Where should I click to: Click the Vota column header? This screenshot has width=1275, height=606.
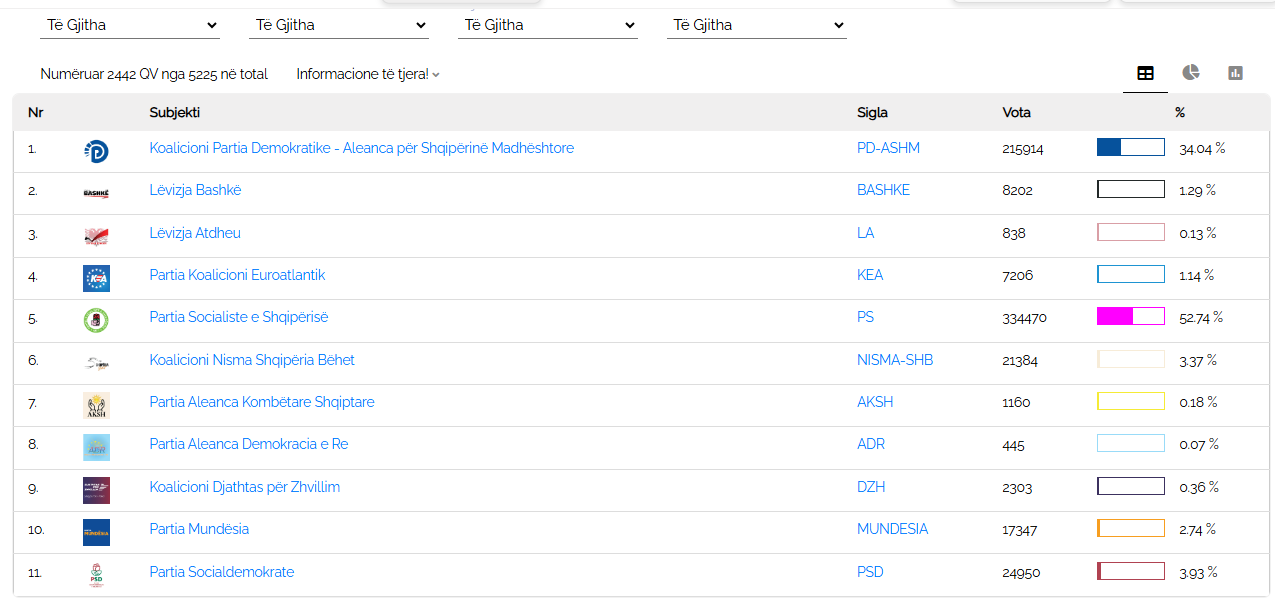pos(1016,113)
